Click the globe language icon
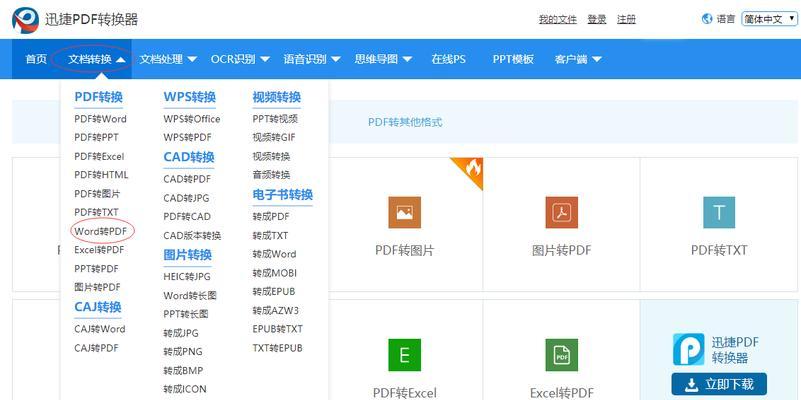 pyautogui.click(x=707, y=19)
